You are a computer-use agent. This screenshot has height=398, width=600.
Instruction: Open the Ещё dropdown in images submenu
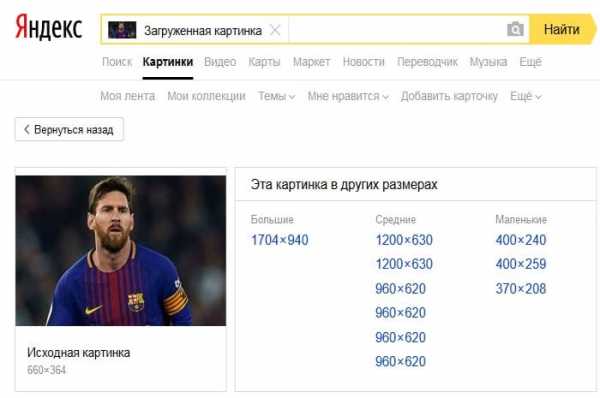pyautogui.click(x=526, y=96)
